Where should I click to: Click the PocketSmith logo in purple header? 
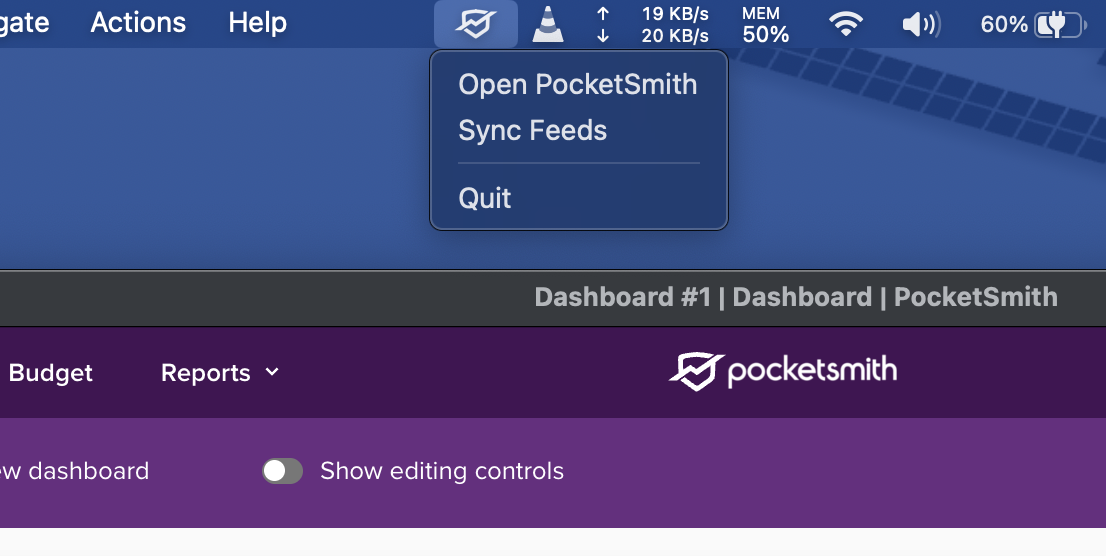(783, 372)
